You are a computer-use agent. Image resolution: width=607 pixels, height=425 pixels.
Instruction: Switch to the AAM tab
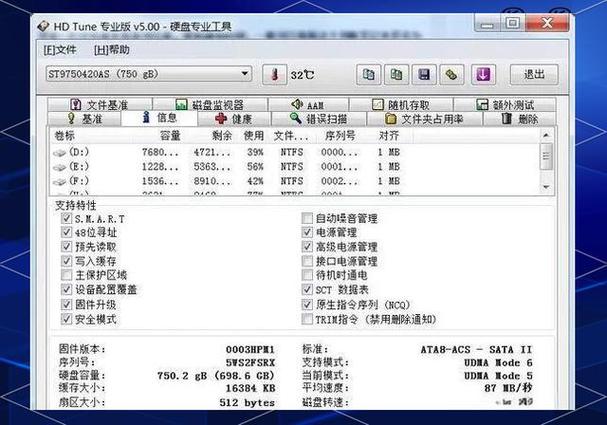coord(308,105)
